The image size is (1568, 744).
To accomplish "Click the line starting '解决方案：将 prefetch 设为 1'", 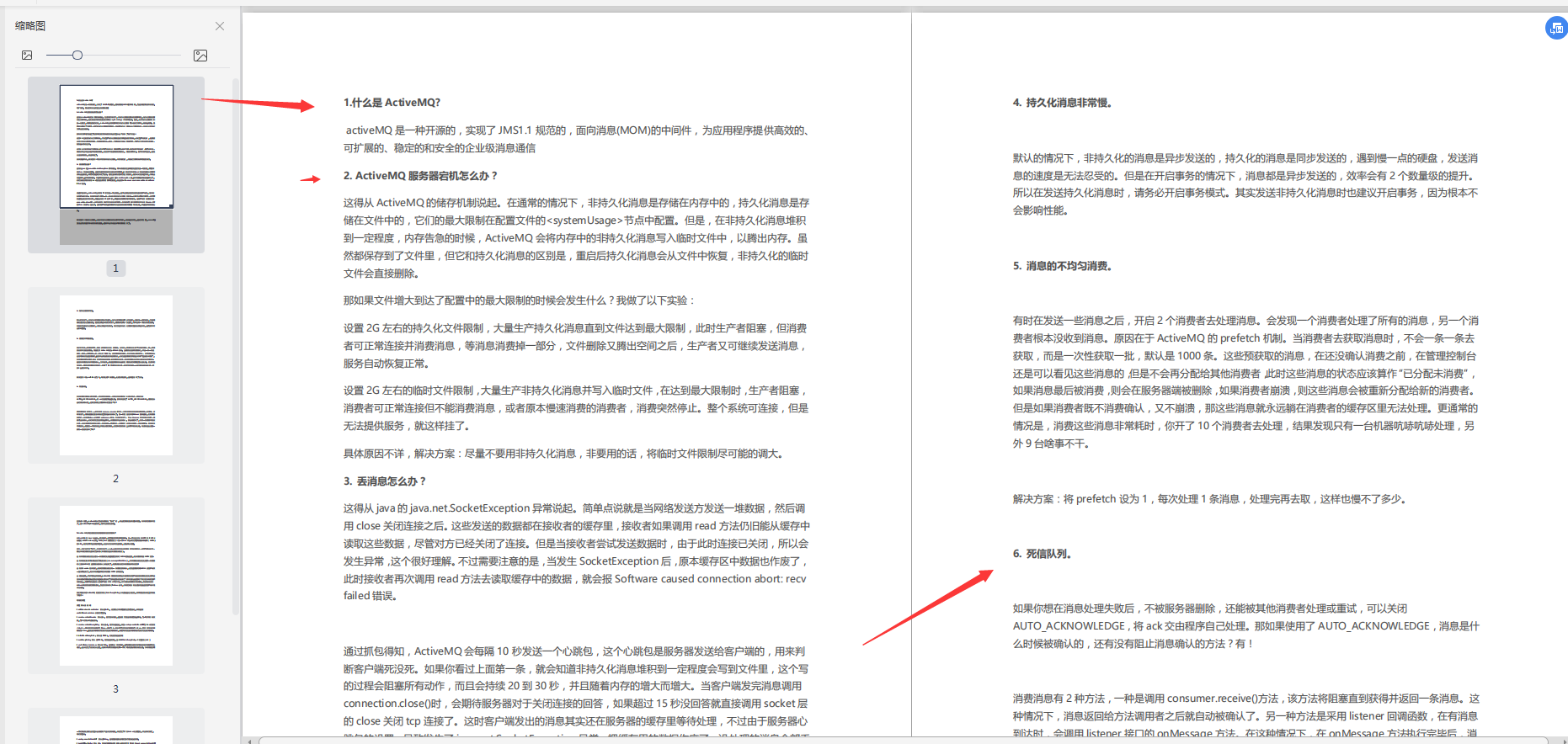I will [x=1210, y=499].
